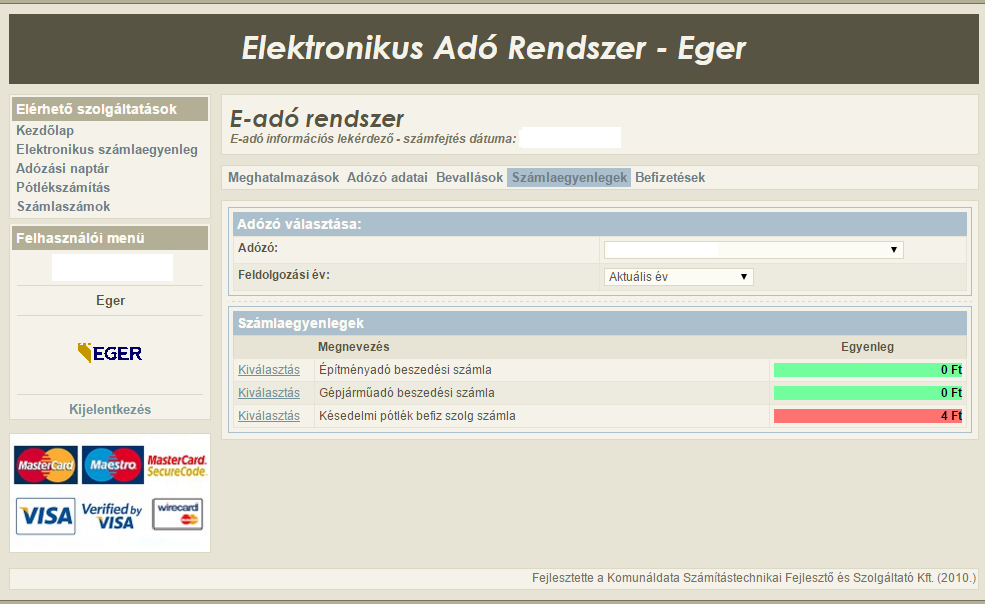This screenshot has height=604, width=985.
Task: Click the Késedelmi pótlék befiz szolg számla text
Action: 417,416
